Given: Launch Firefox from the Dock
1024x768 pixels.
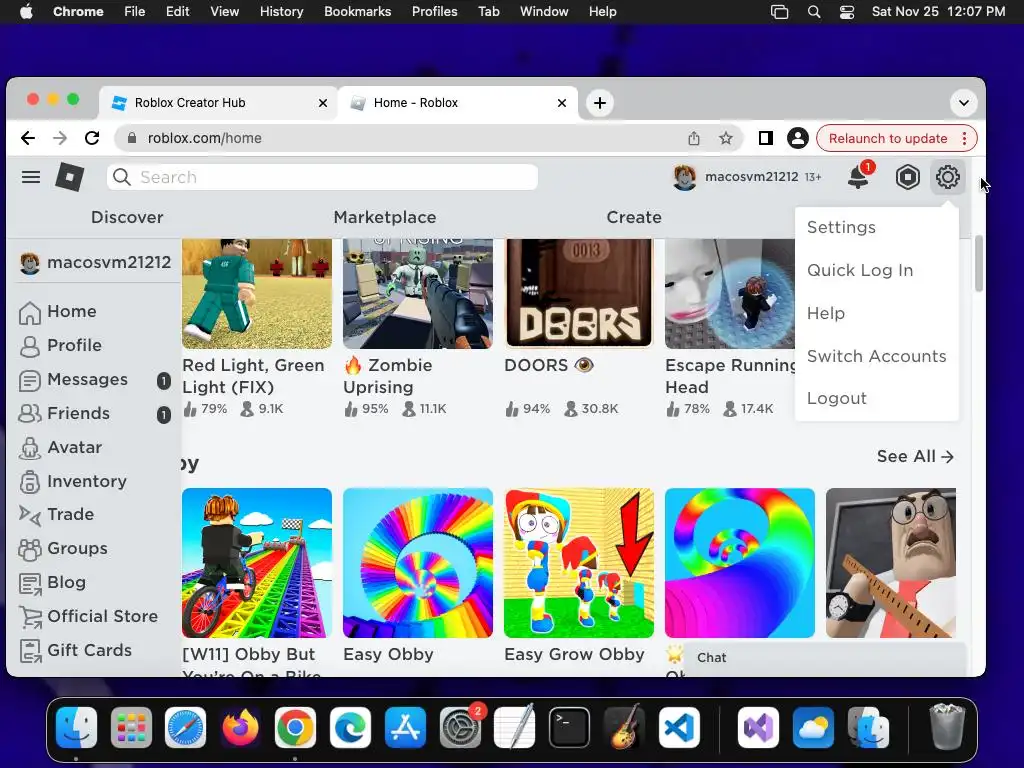Looking at the screenshot, I should pyautogui.click(x=241, y=727).
